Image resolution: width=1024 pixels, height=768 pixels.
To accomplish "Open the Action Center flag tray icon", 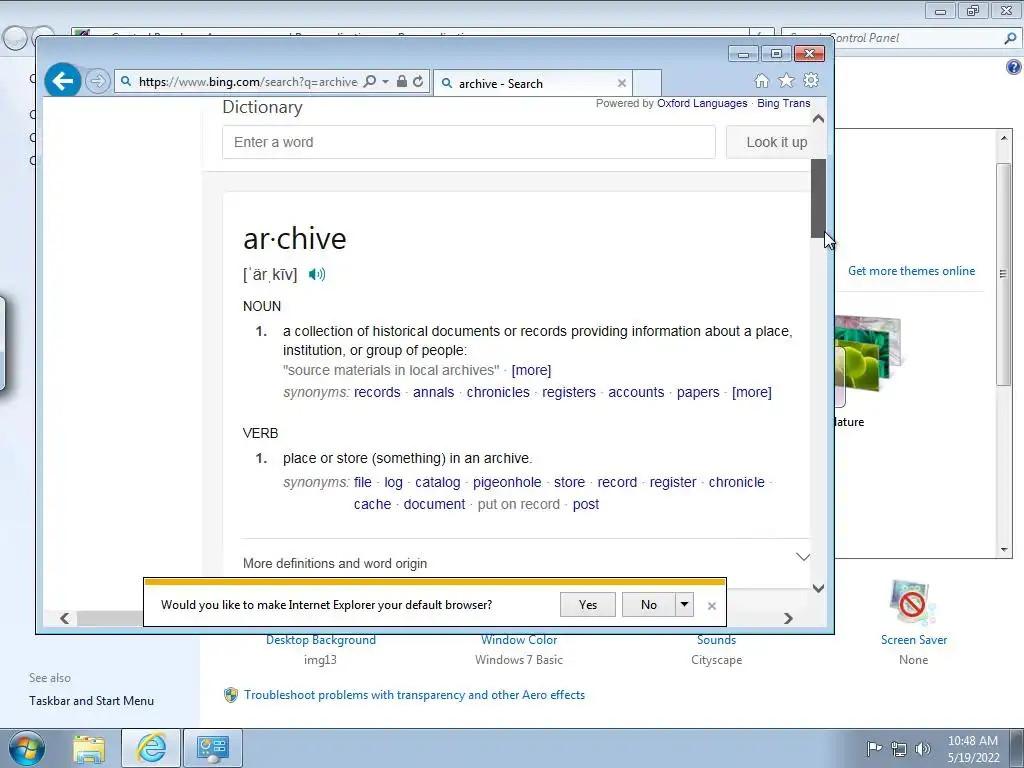I will [874, 748].
